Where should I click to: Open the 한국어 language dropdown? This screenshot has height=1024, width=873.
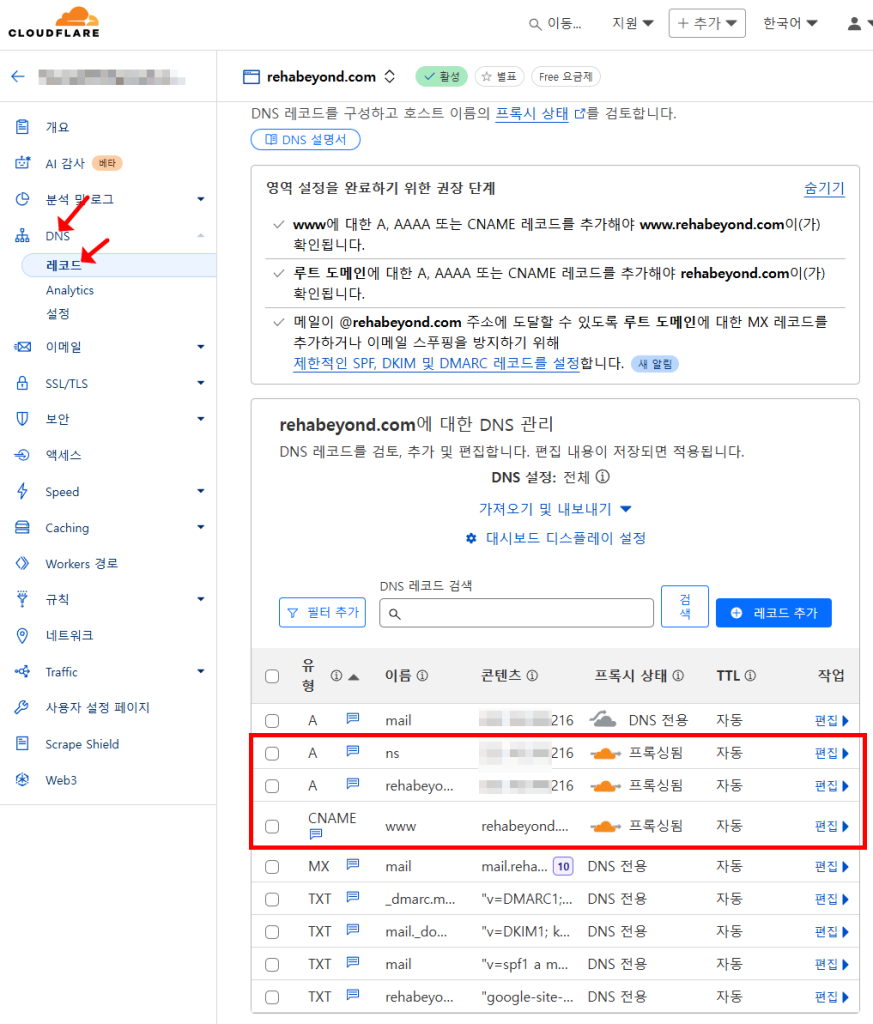[790, 24]
